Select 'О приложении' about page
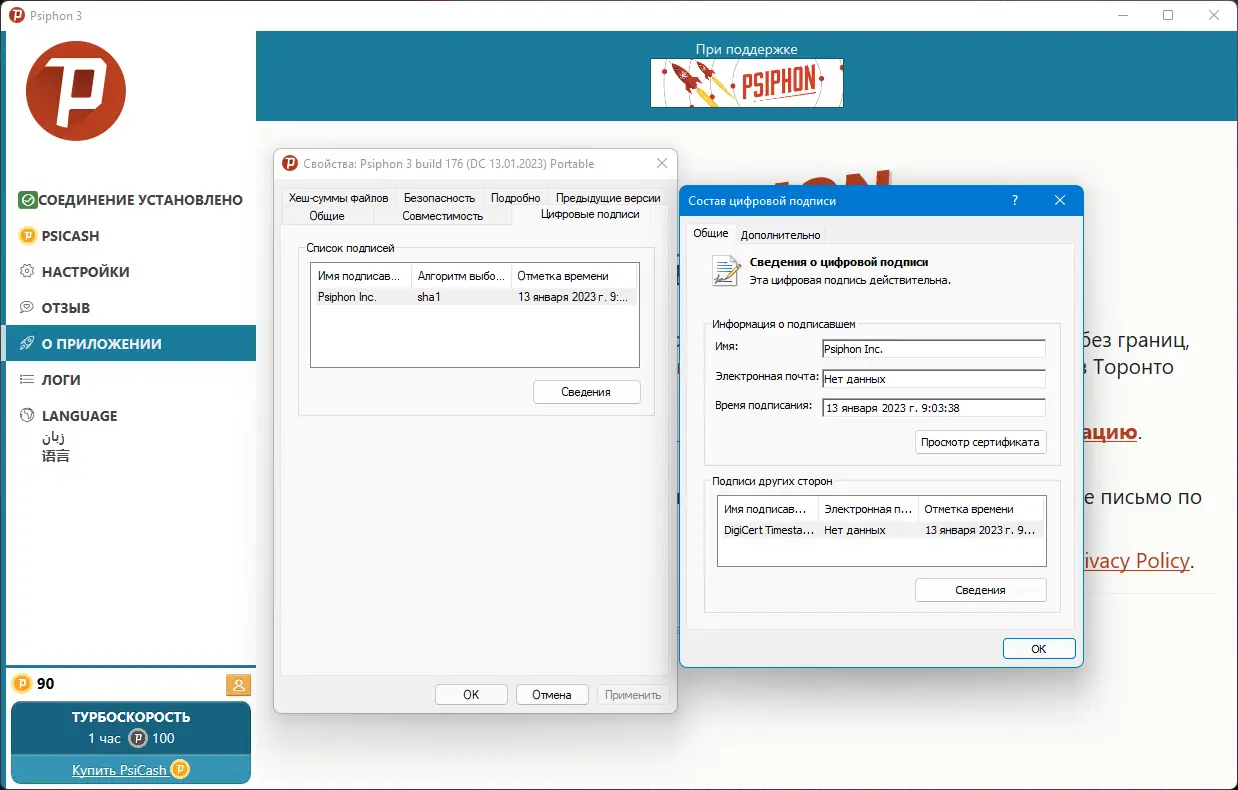This screenshot has height=790, width=1238. click(x=131, y=343)
